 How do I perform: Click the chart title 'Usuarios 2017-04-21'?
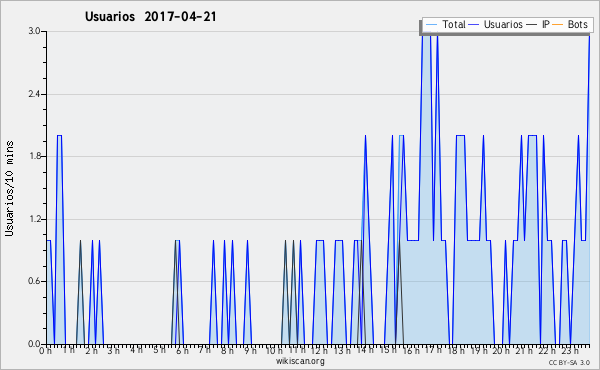(150, 17)
